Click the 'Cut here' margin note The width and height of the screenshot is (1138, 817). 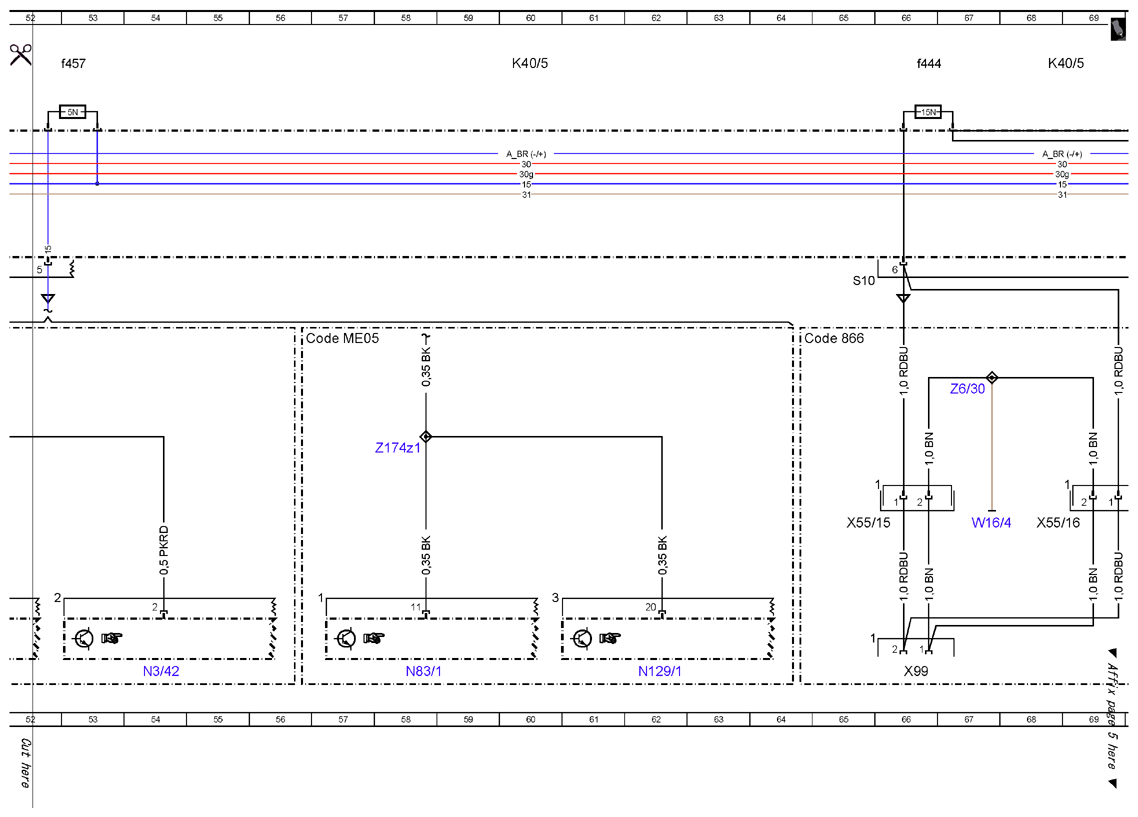click(x=25, y=763)
